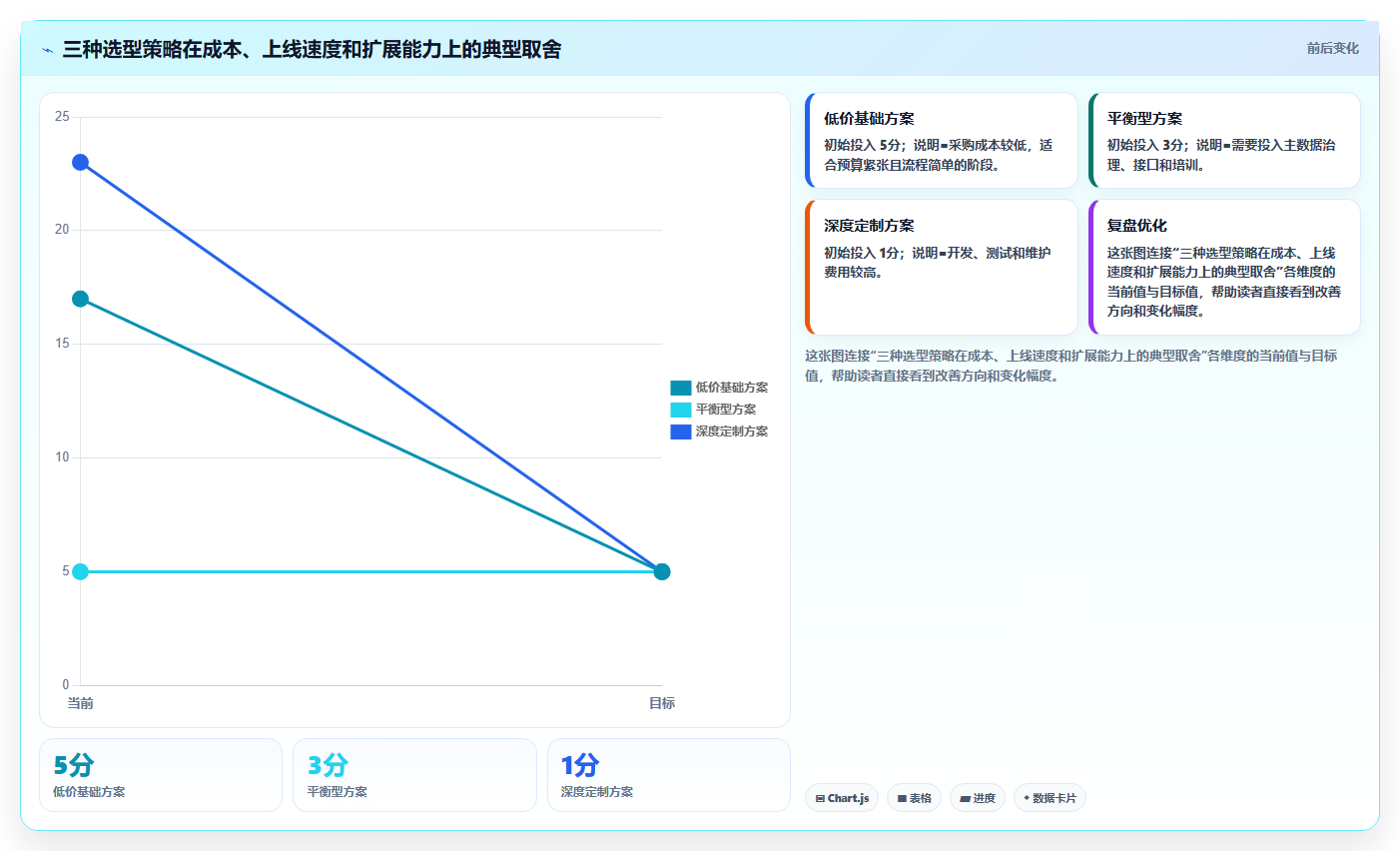Click the 表格 chip icon

pyautogui.click(x=902, y=799)
